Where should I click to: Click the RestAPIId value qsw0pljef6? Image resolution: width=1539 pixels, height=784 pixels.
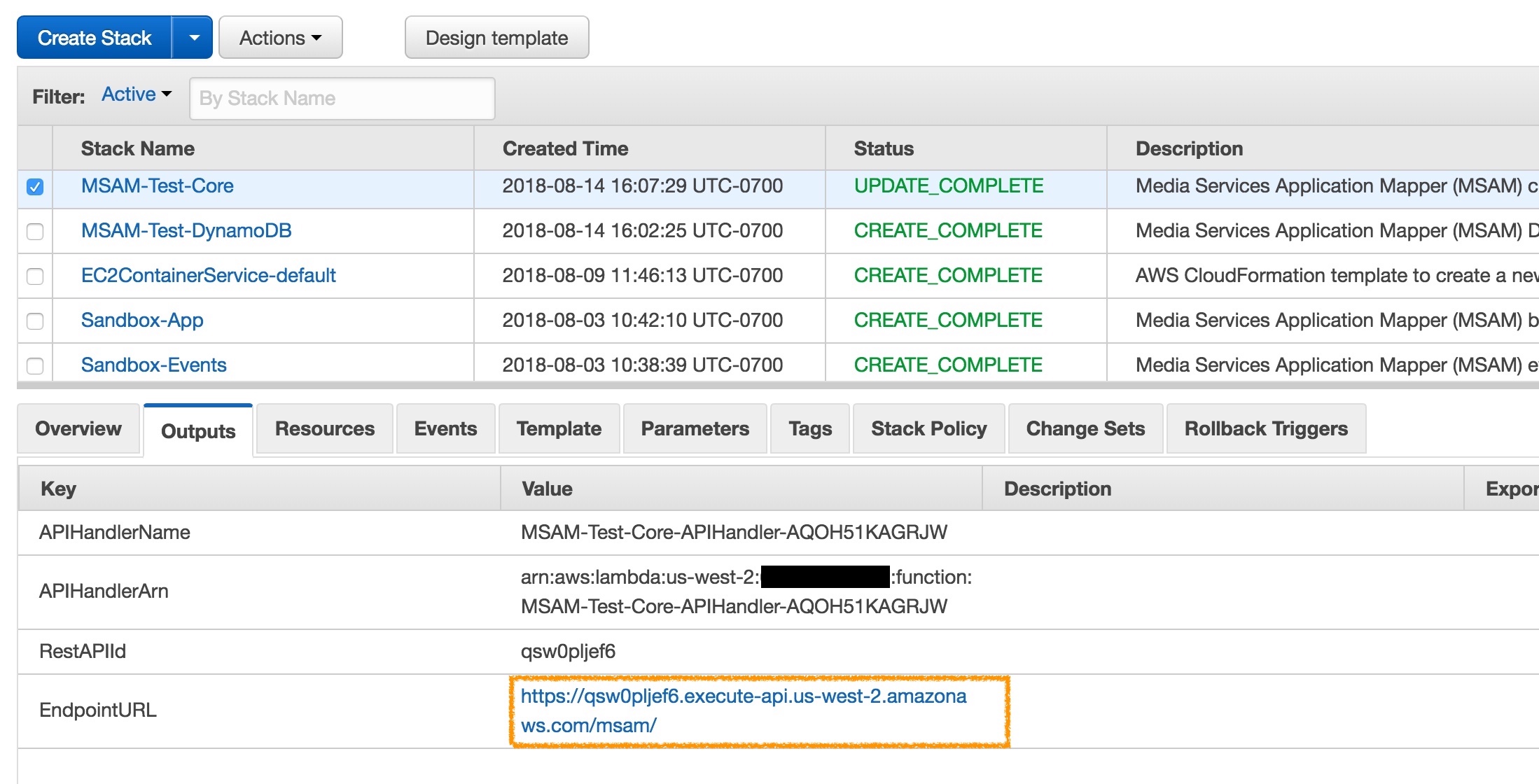pos(568,652)
